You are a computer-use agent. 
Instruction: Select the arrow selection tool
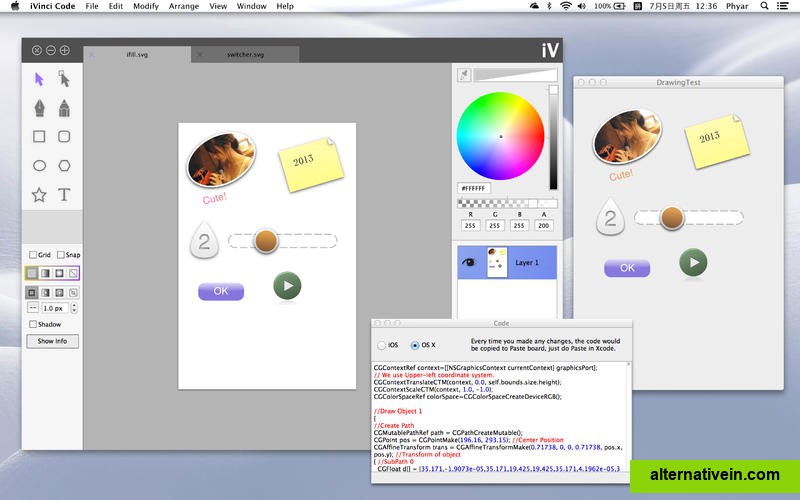coord(40,79)
